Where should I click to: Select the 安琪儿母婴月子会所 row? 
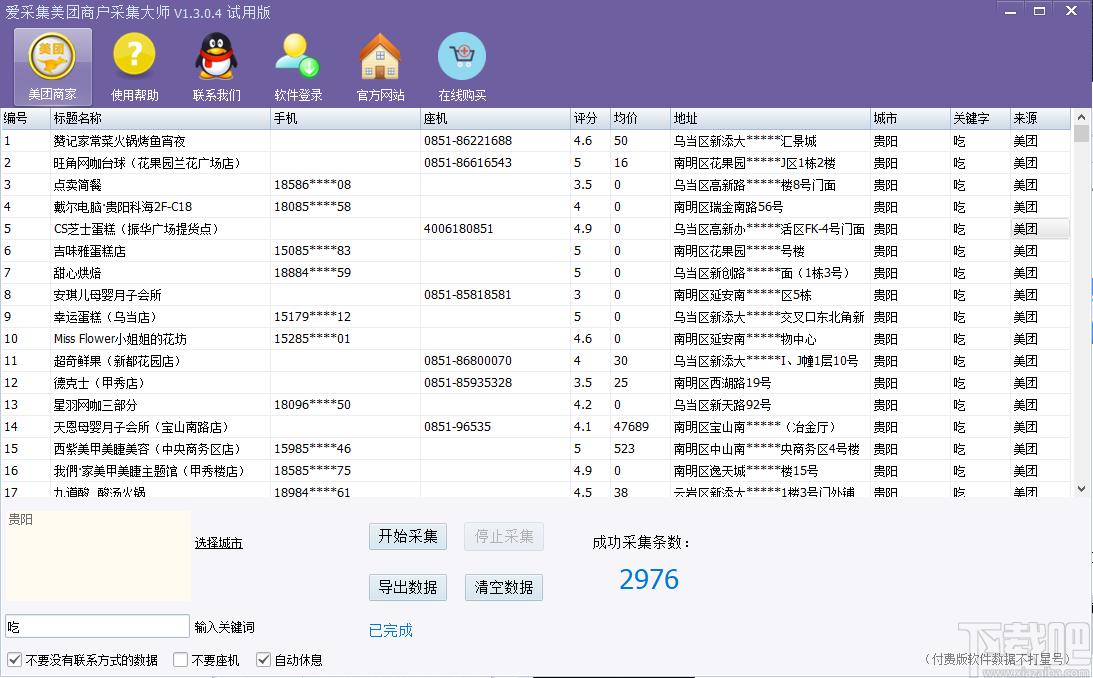(x=535, y=295)
